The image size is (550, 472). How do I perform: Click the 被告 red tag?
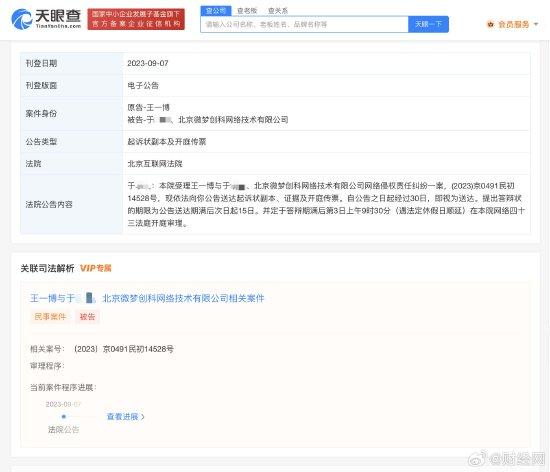87,317
